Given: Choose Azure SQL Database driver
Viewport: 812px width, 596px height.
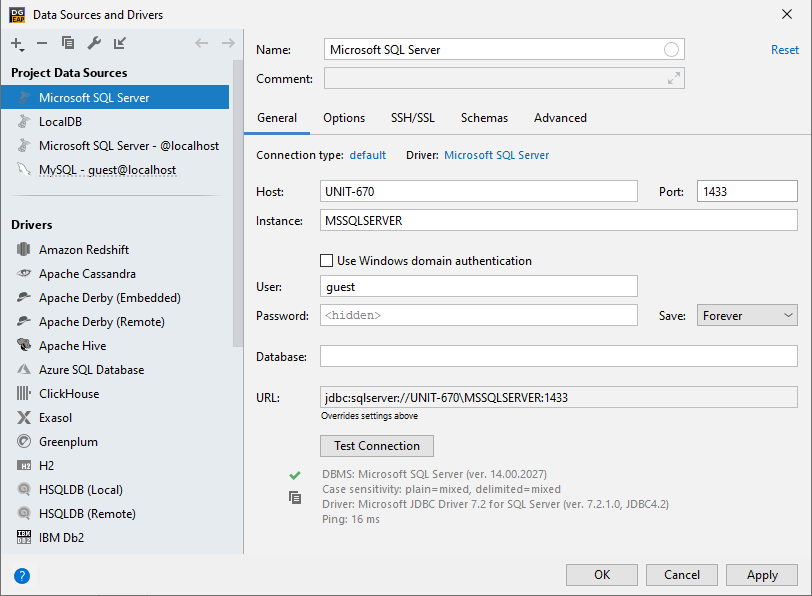Looking at the screenshot, I should pyautogui.click(x=115, y=370).
